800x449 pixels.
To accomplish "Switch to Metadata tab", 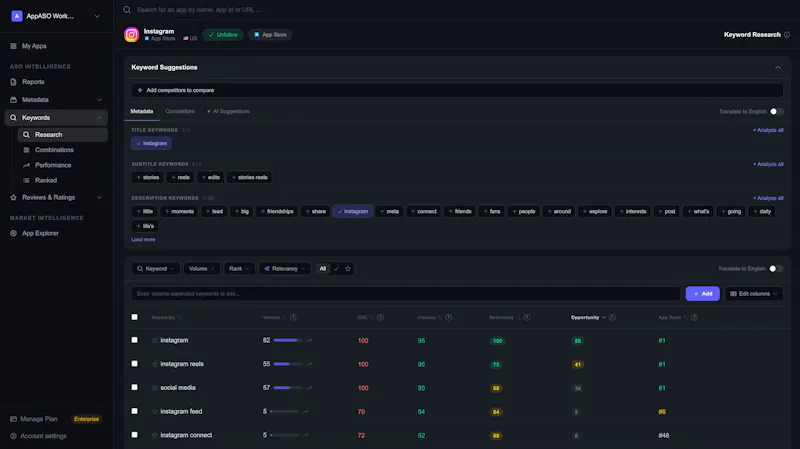I will click(142, 111).
